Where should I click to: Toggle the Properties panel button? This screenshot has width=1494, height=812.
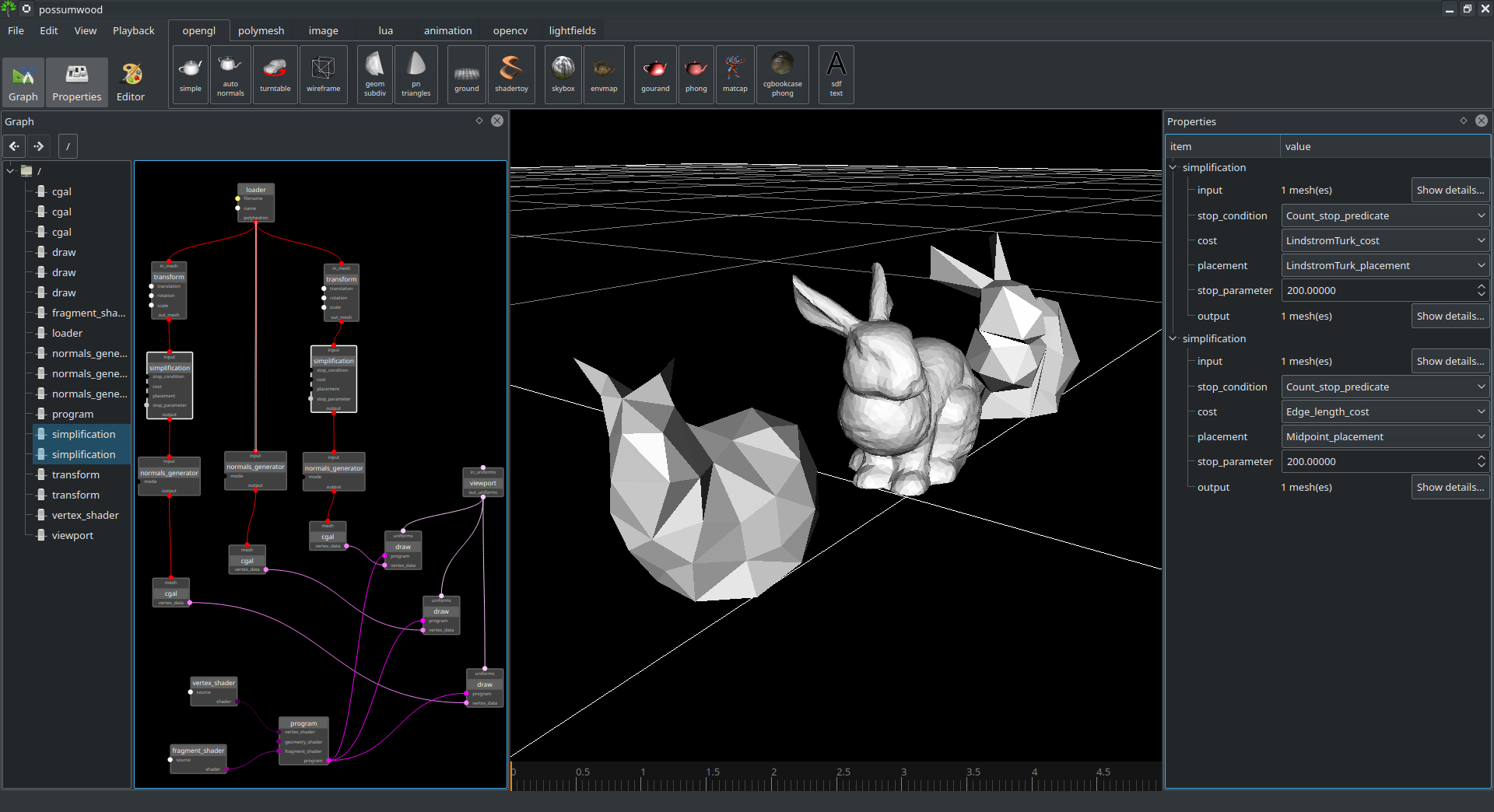pos(77,82)
